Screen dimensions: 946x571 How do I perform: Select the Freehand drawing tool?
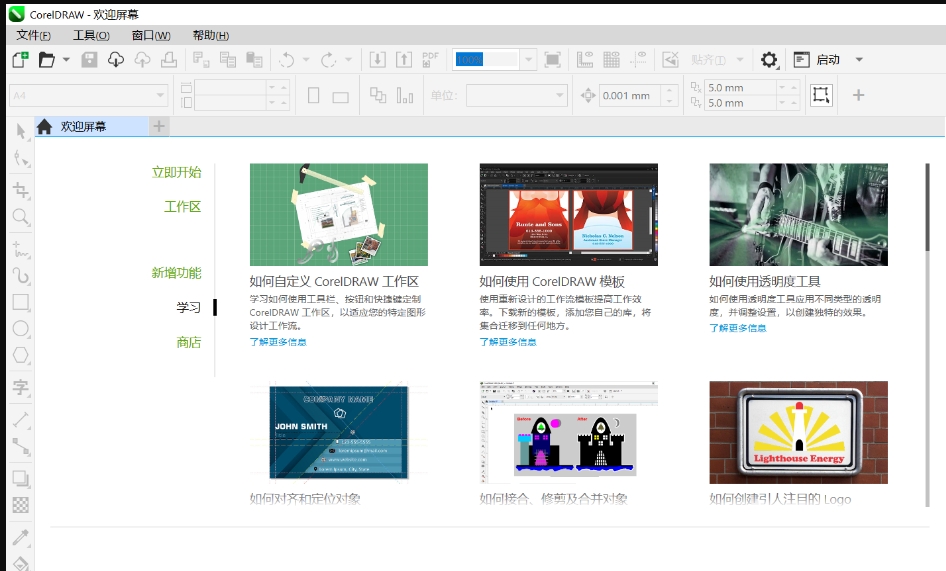click(x=21, y=249)
